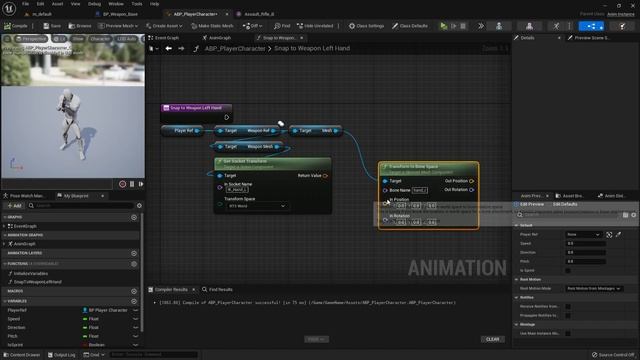Toggle Propagate Notifies To checkbox
The width and height of the screenshot is (640, 360).
click(x=568, y=316)
